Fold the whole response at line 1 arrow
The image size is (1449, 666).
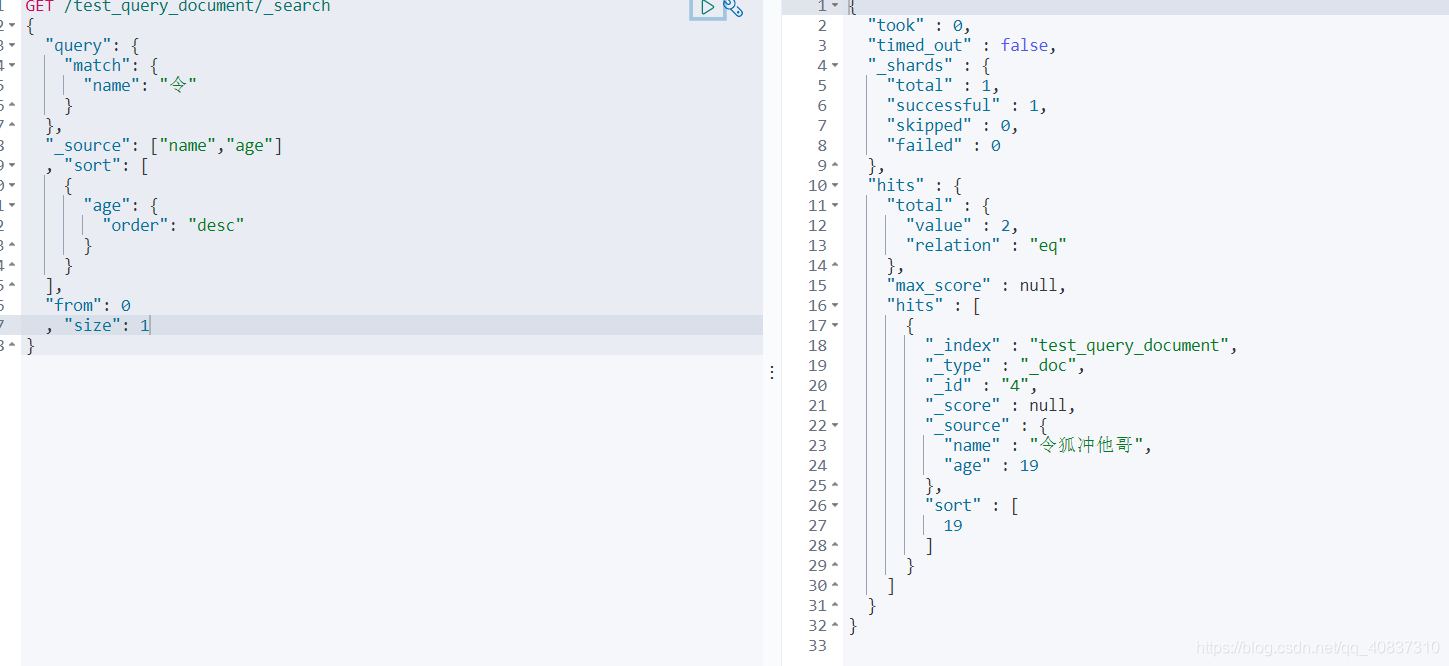pos(835,6)
